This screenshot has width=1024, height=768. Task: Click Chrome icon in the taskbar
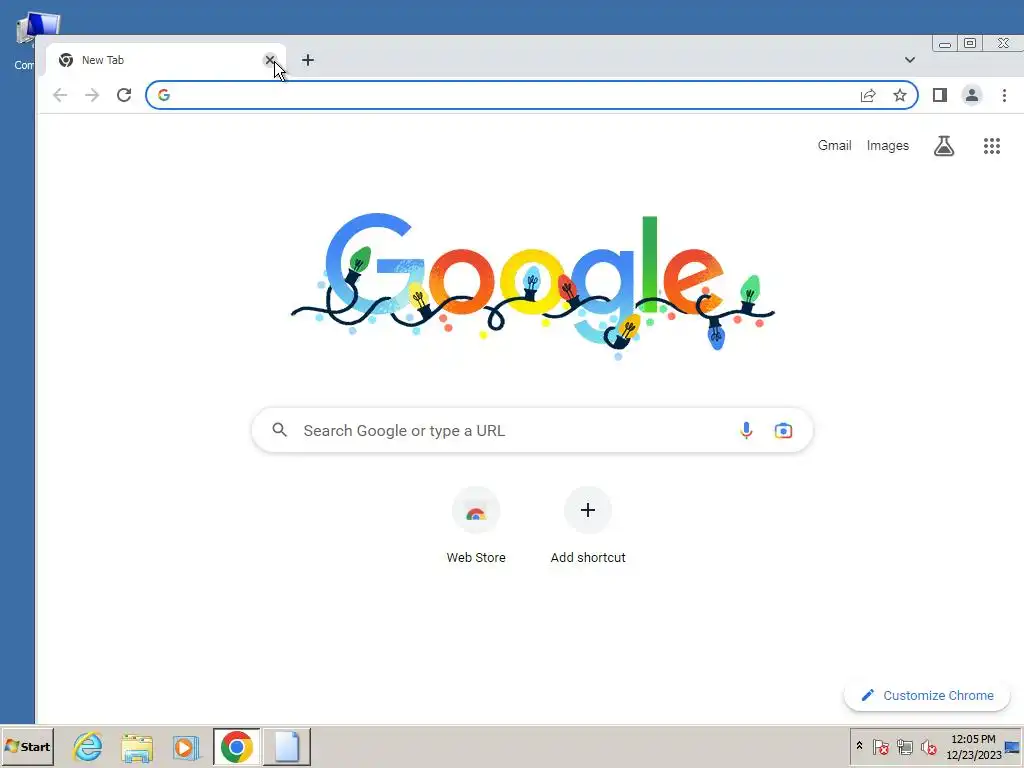coord(236,746)
